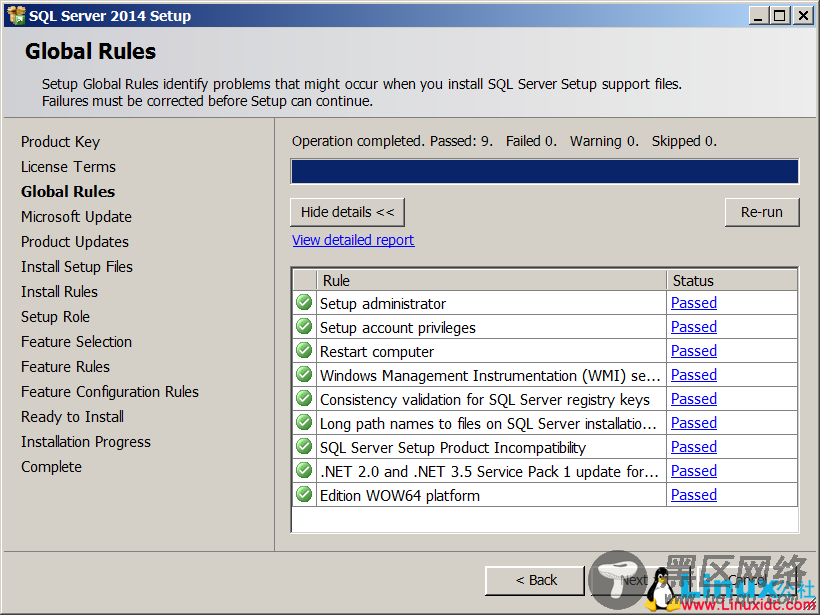
Task: Open Passed status for Long path names rule
Action: [694, 423]
